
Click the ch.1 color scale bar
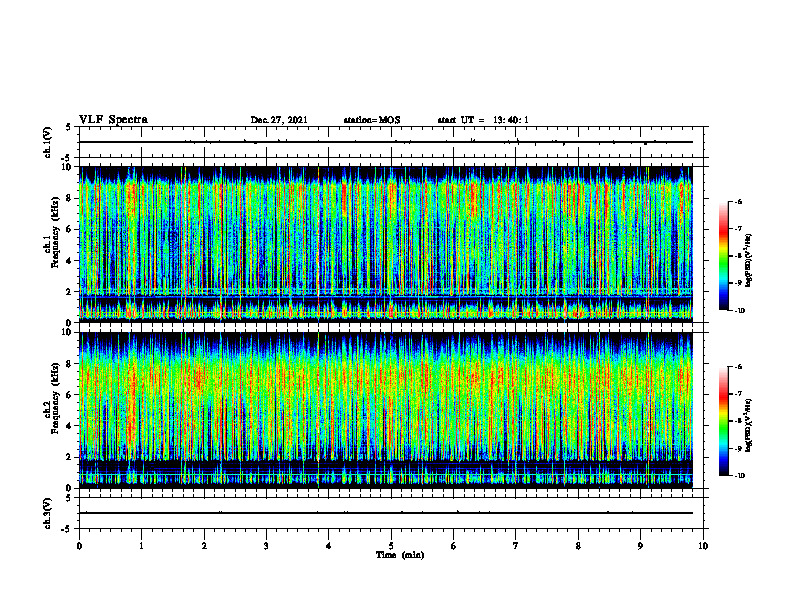(723, 256)
